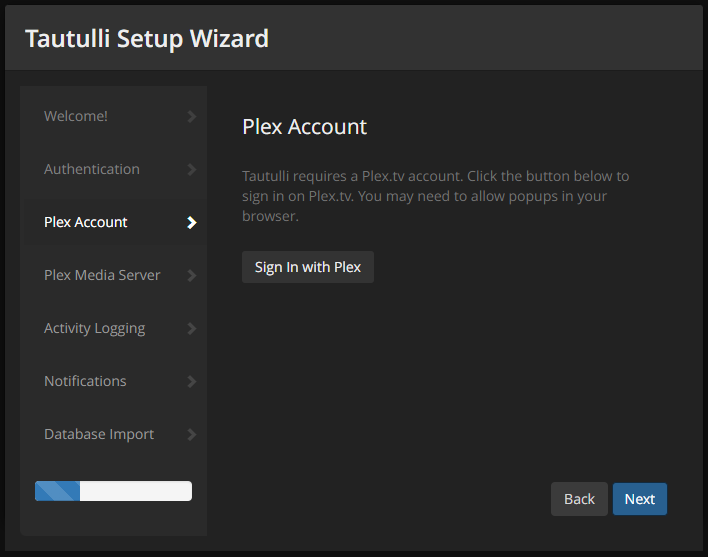This screenshot has height=557, width=708.
Task: Switch to the Activity Logging step
Action: (114, 328)
